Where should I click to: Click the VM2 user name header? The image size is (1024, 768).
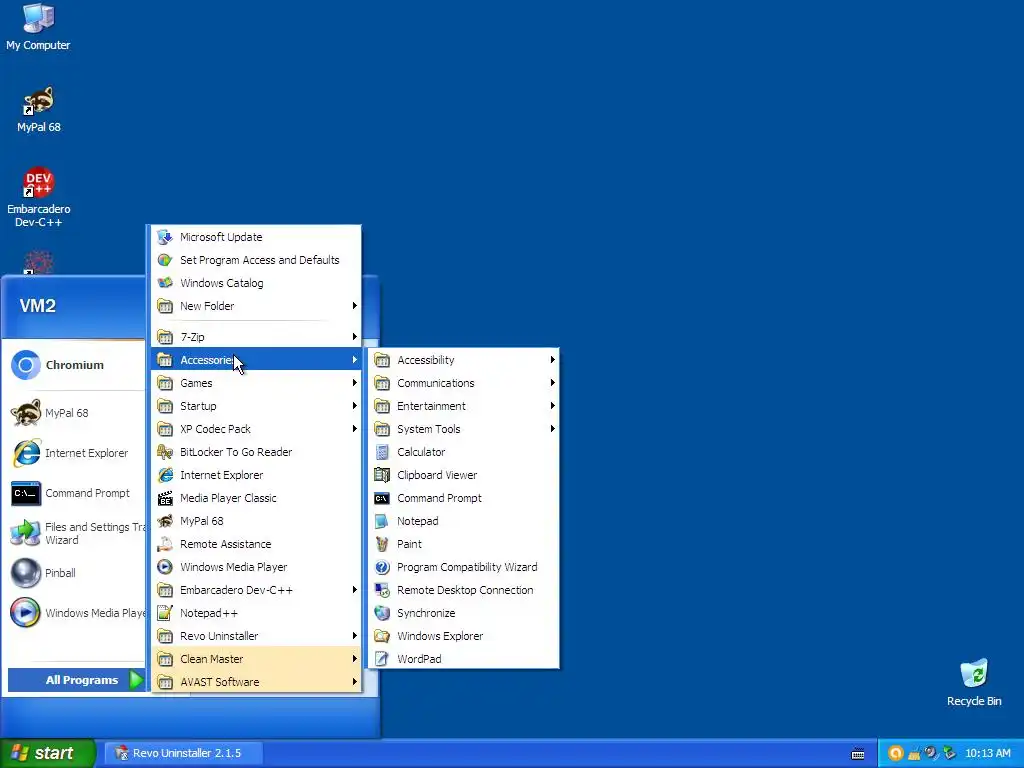[x=38, y=306]
